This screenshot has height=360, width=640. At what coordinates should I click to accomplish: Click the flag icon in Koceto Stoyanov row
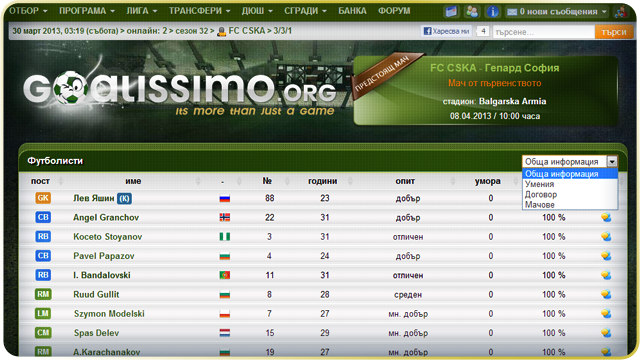pyautogui.click(x=225, y=237)
